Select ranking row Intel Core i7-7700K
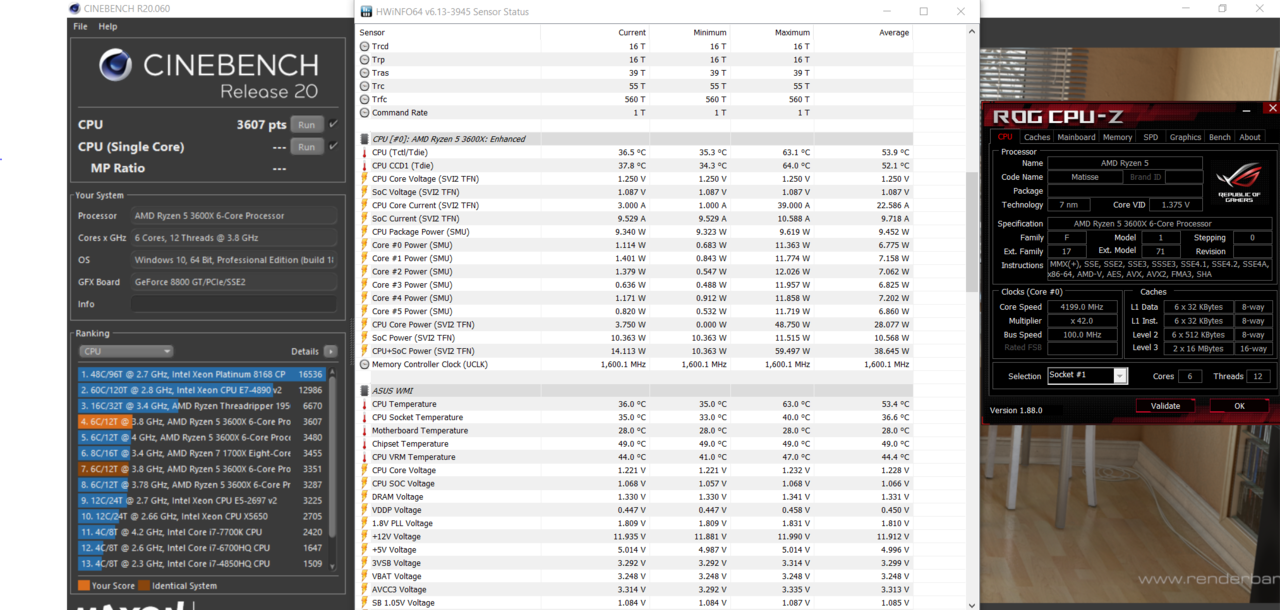1280x610 pixels. [x=202, y=532]
